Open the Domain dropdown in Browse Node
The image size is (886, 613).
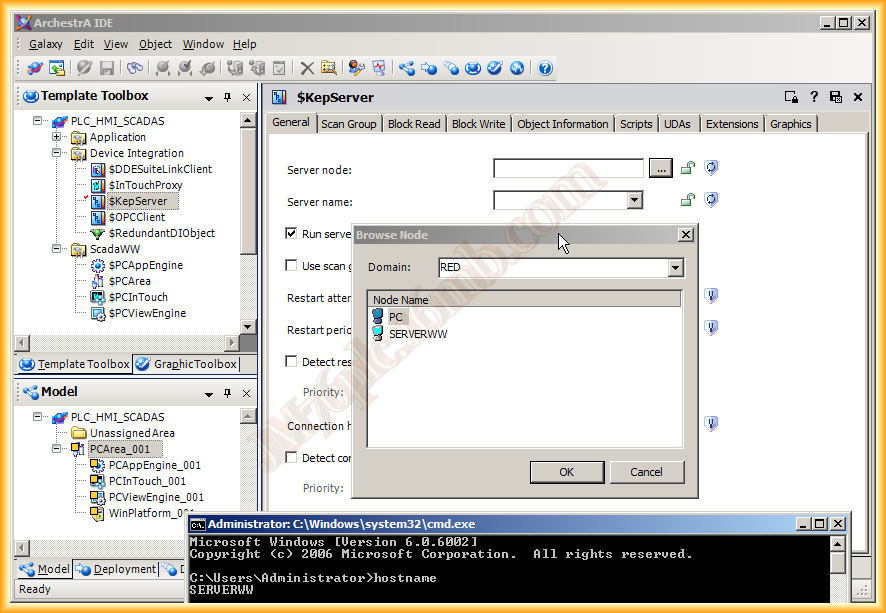676,268
